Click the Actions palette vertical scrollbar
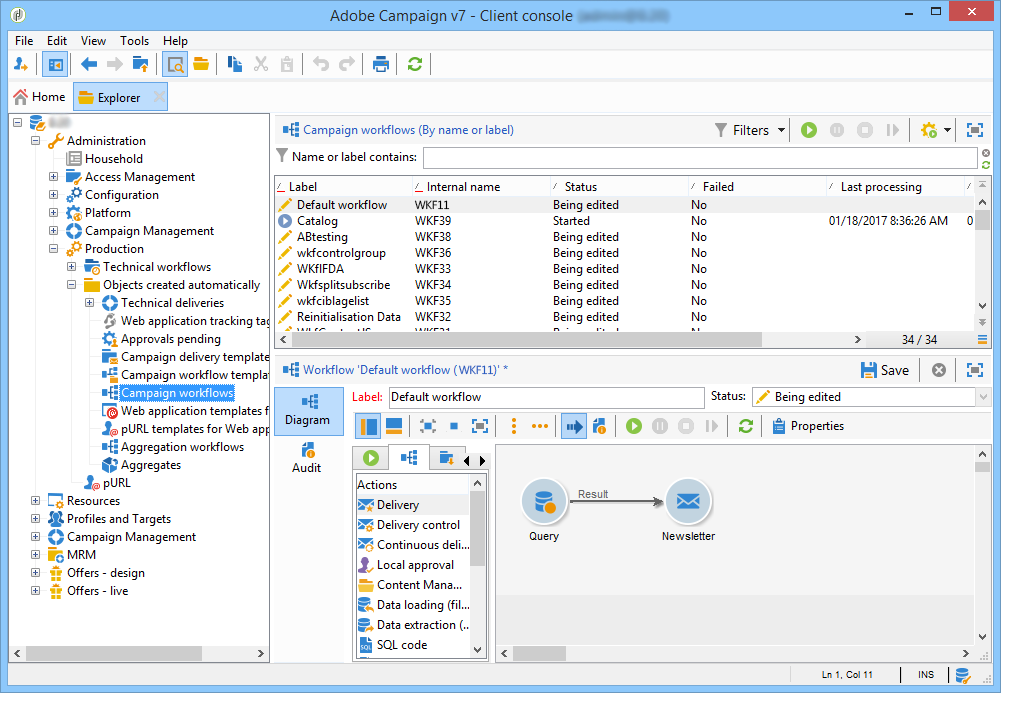 click(x=478, y=531)
